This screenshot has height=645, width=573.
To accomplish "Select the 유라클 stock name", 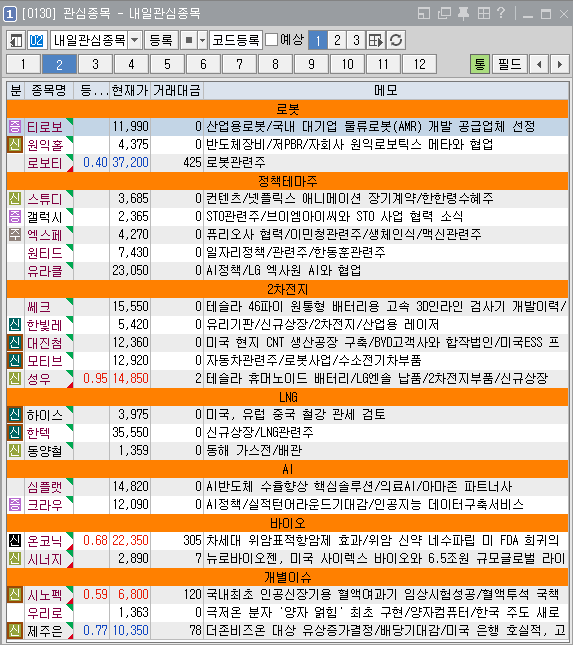I will click(x=44, y=271).
